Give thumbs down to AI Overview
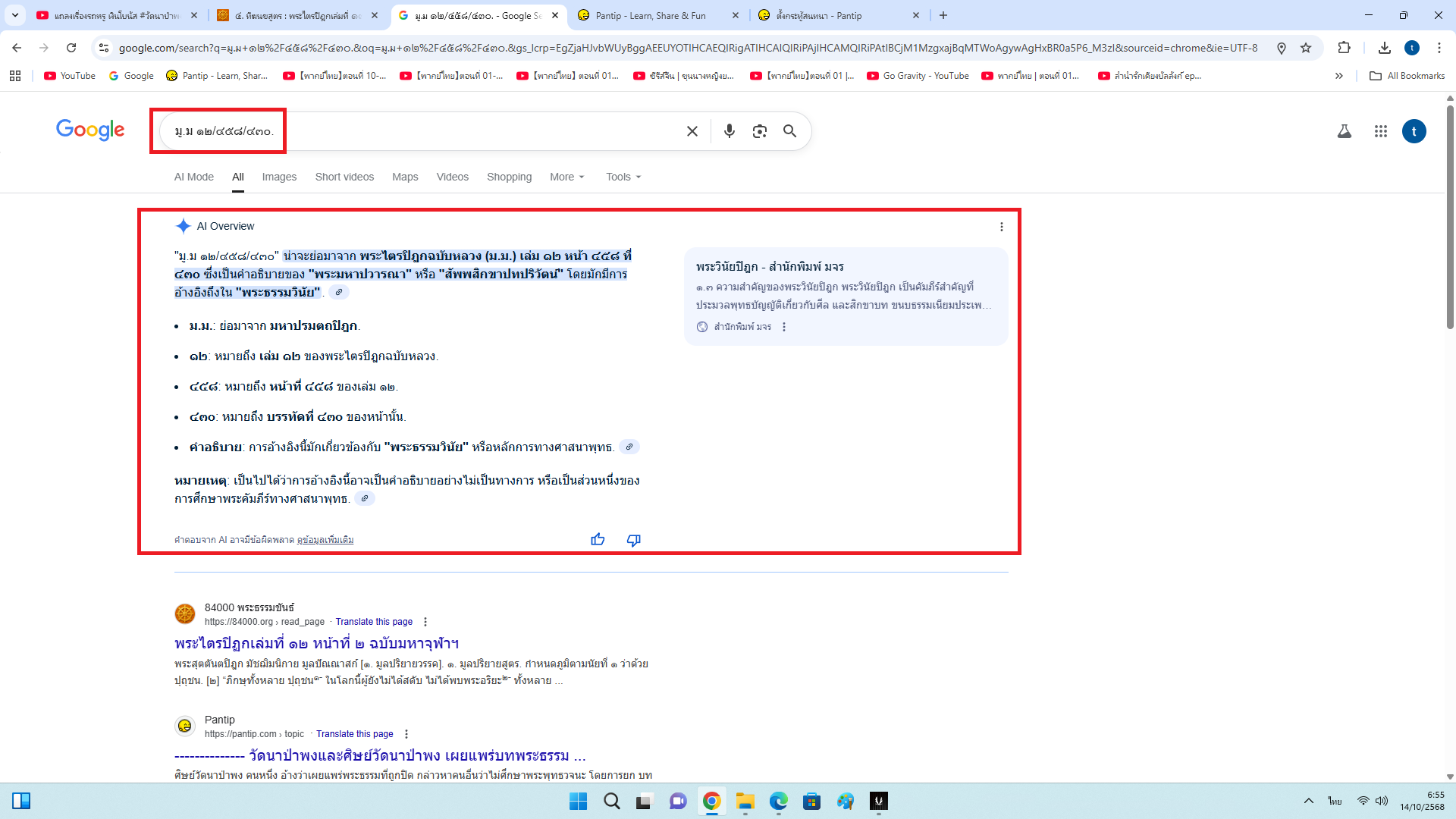This screenshot has width=1456, height=819. coord(633,539)
